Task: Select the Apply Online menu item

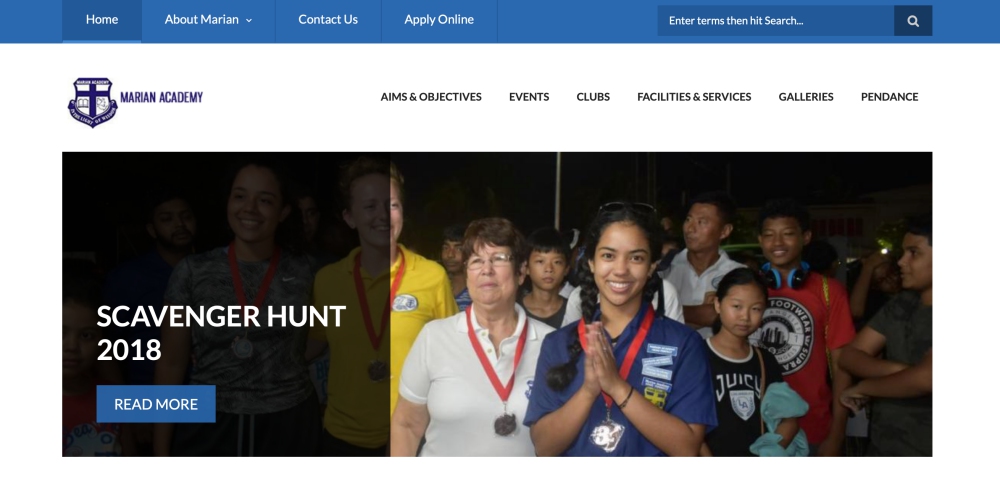Action: [439, 20]
